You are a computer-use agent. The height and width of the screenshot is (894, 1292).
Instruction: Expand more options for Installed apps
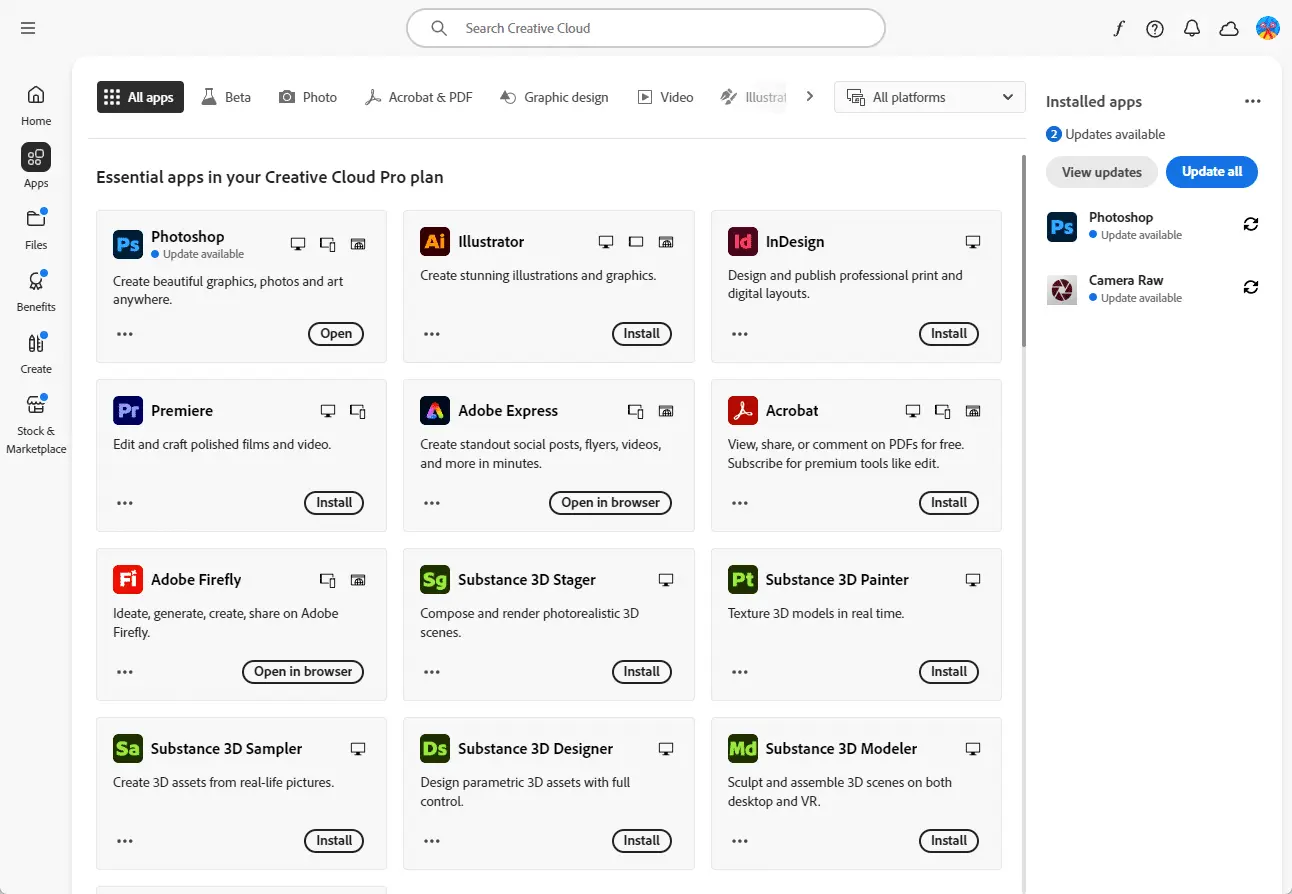pos(1252,100)
